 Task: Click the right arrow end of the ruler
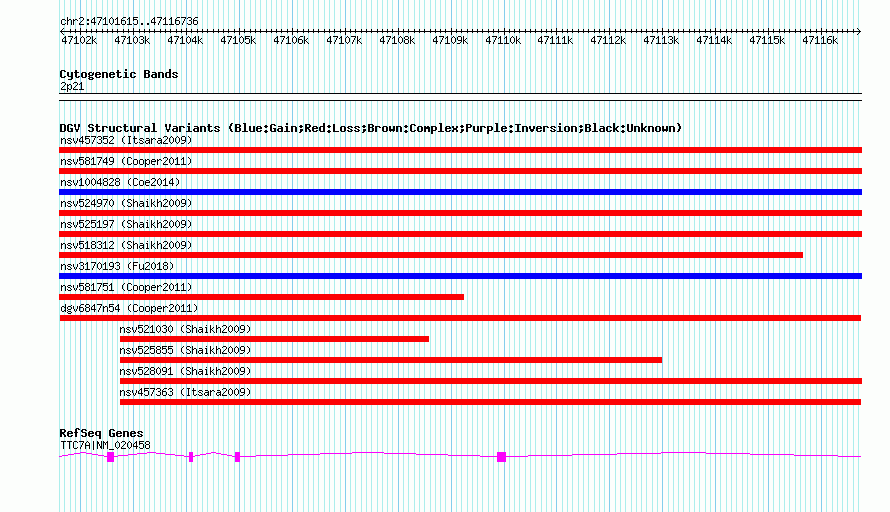(x=859, y=31)
